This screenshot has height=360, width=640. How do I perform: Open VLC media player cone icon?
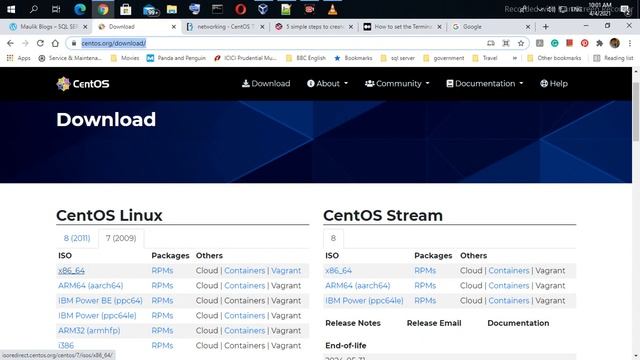click(x=332, y=9)
